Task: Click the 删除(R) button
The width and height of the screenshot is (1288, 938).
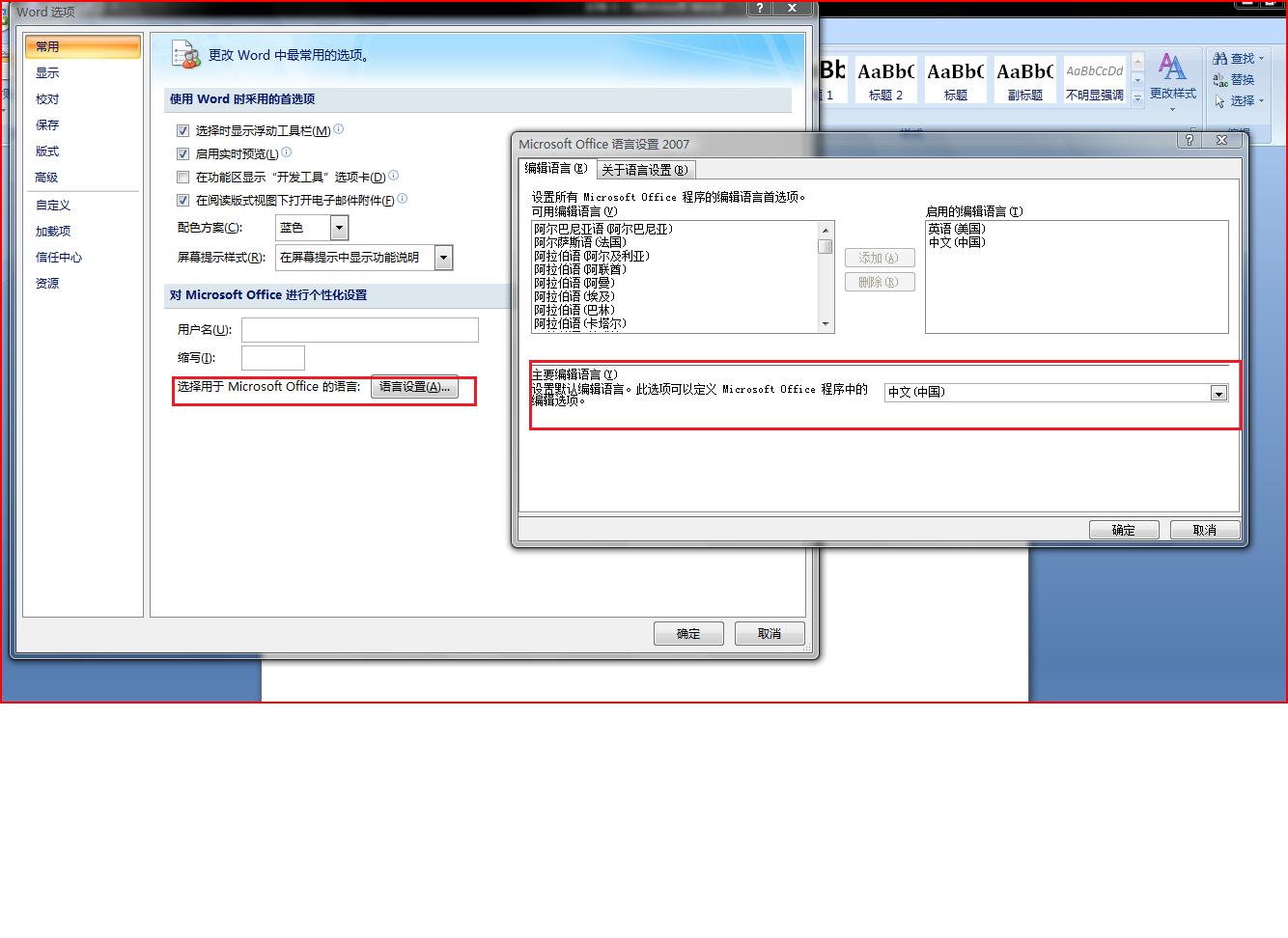Action: pos(880,282)
